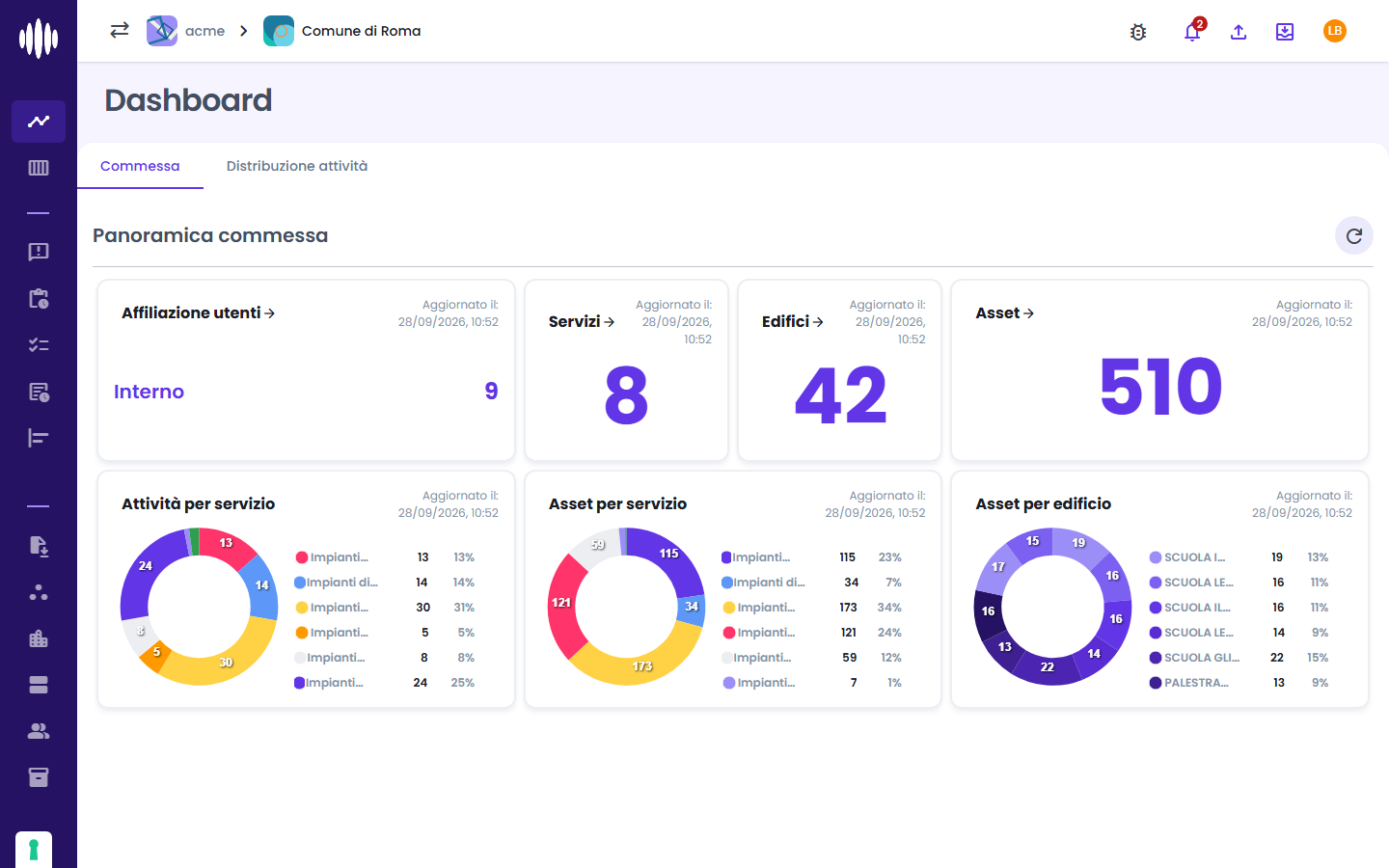Click the 22 segment in Asset per edificio donut
The image size is (1389, 868).
click(x=1049, y=666)
